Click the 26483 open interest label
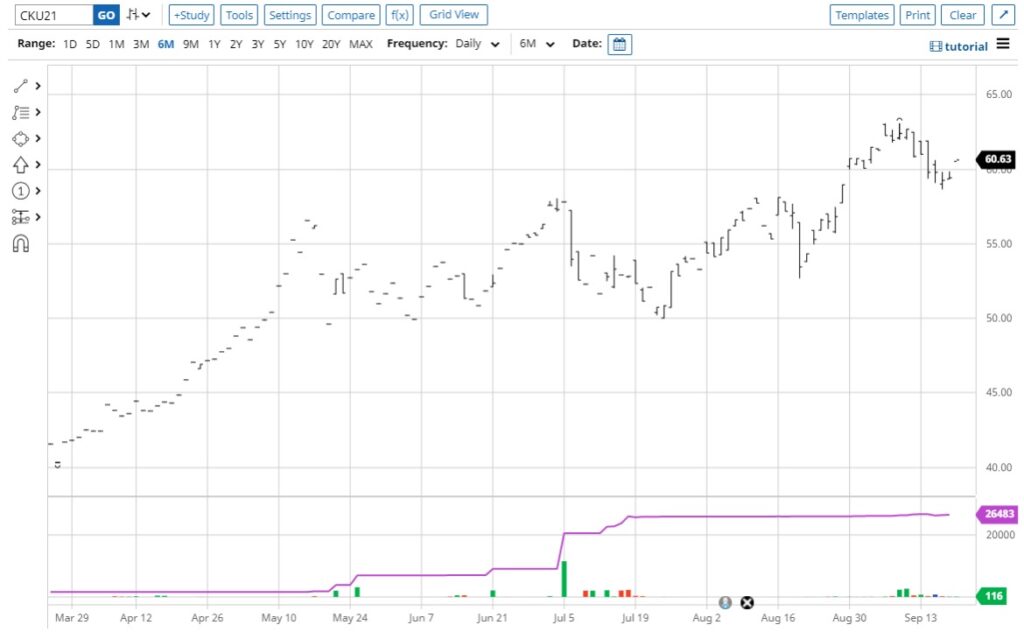The height and width of the screenshot is (632, 1024). (997, 514)
